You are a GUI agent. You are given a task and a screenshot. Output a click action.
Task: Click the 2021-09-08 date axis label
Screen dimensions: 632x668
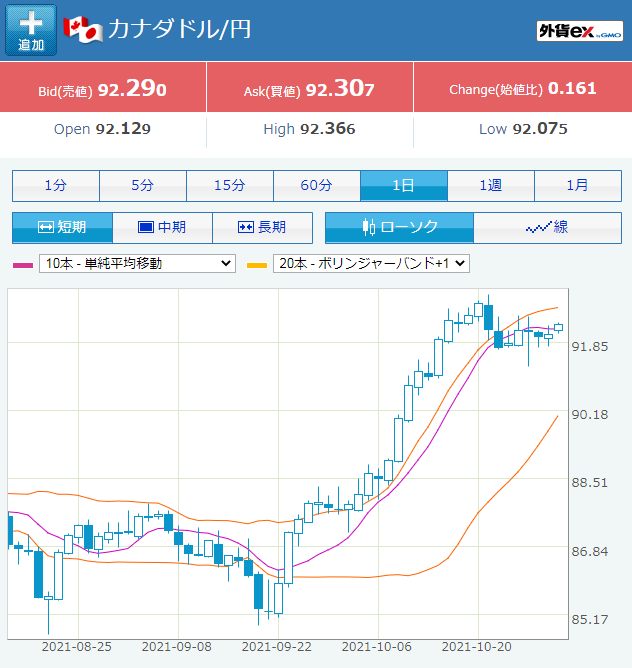click(x=177, y=647)
